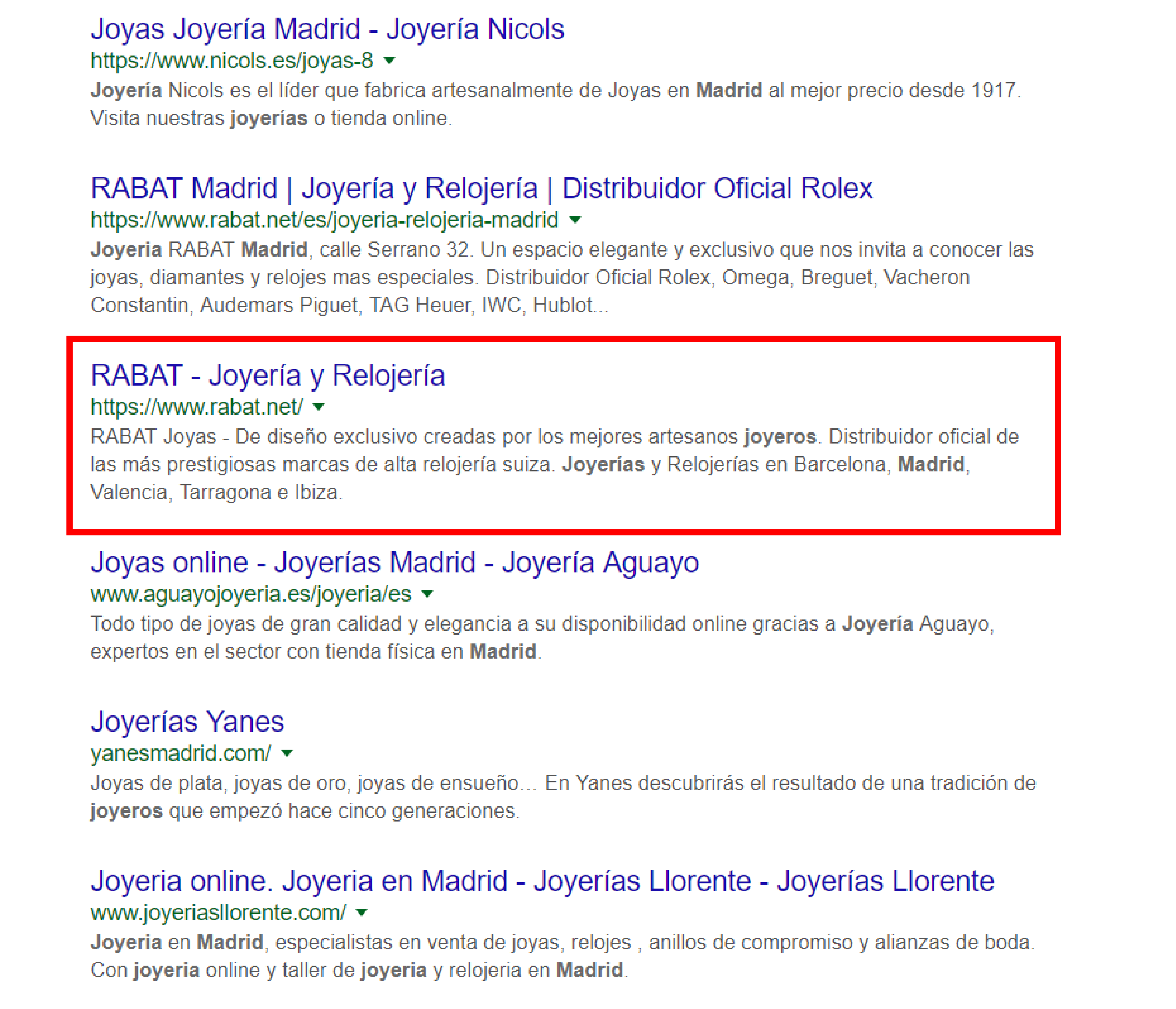The width and height of the screenshot is (1176, 1009).
Task: Open 'Joyas online - Joyerías Madrid - Joyería Aguayo'
Action: pyautogui.click(x=394, y=563)
